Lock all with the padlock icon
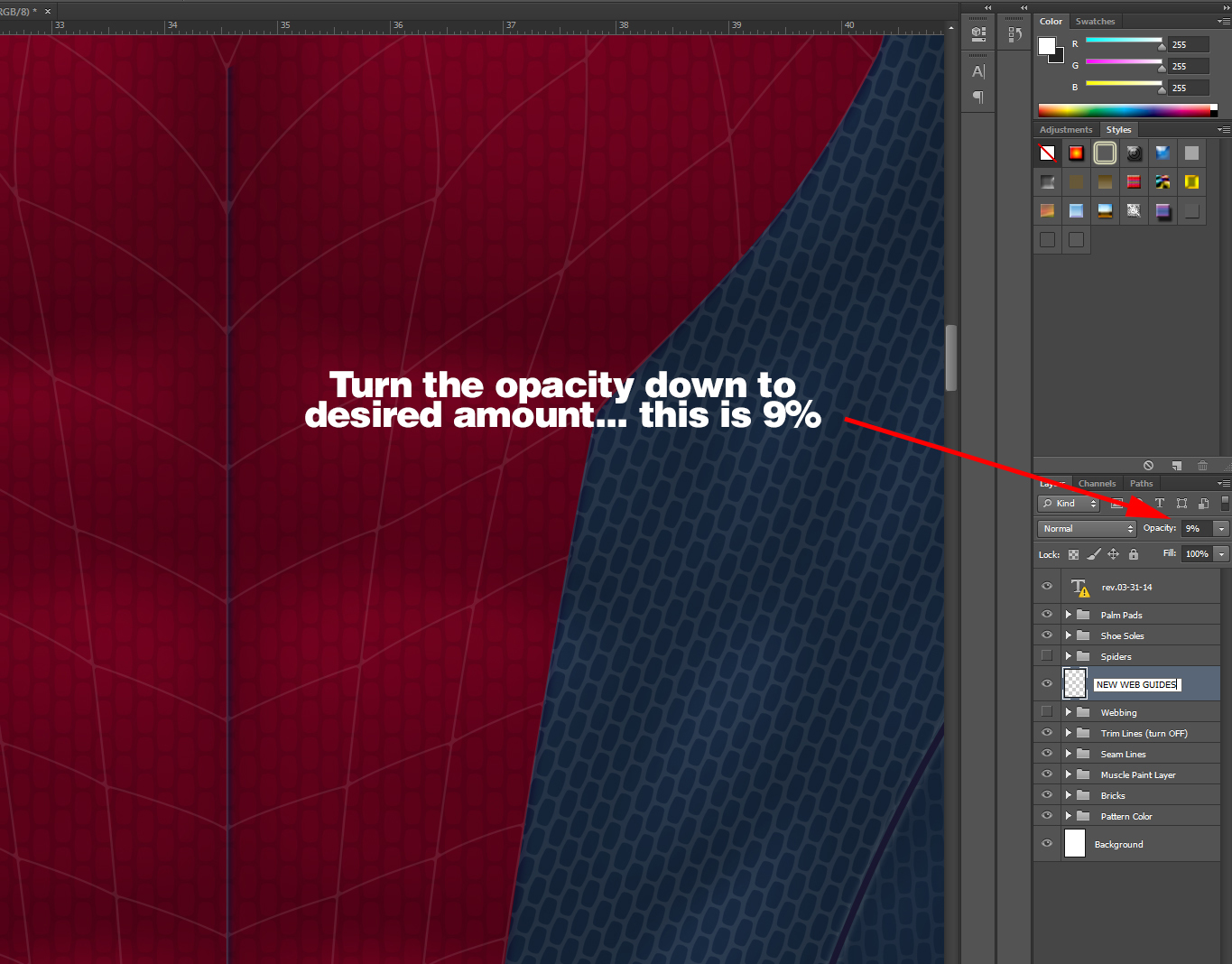Image resolution: width=1232 pixels, height=964 pixels. 1134,554
